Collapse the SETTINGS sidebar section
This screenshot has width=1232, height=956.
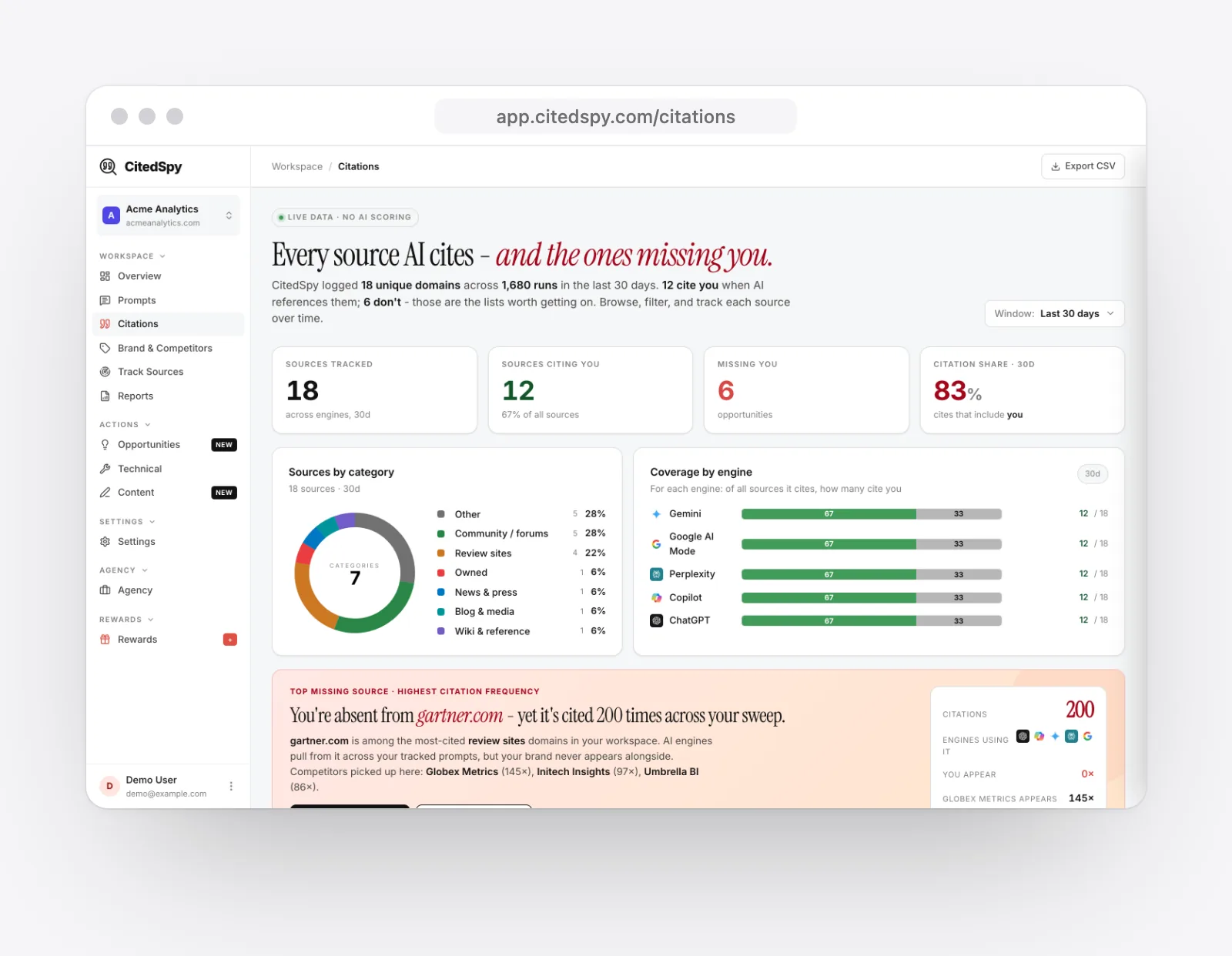click(127, 522)
